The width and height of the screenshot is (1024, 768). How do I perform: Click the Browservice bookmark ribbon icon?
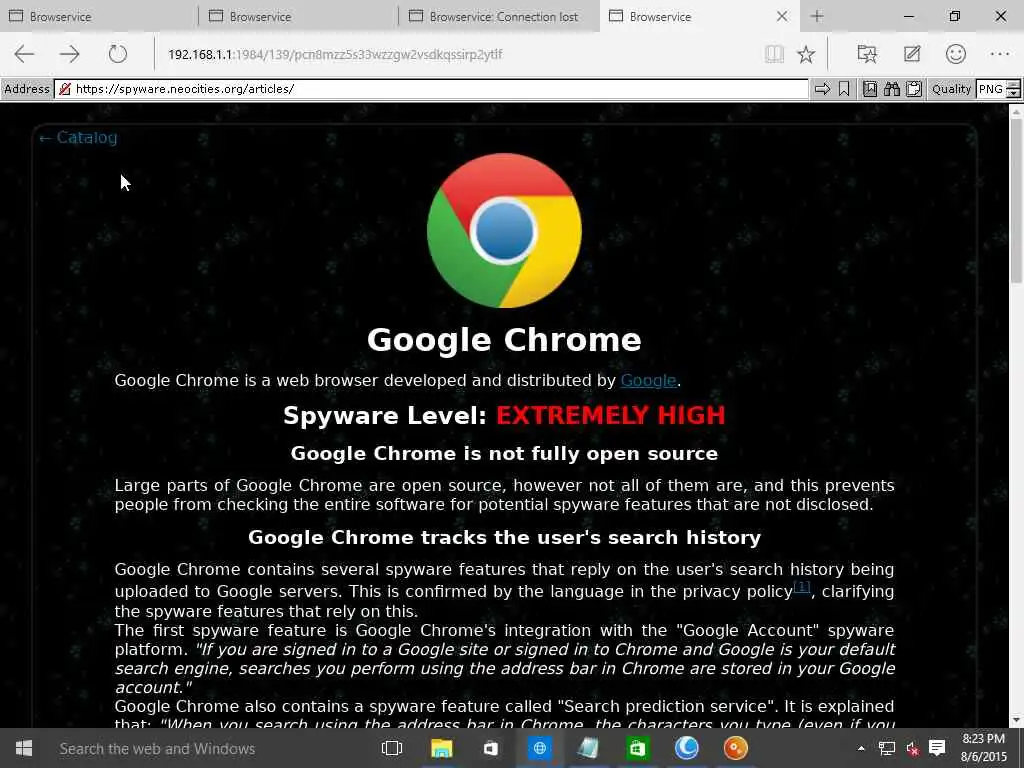pyautogui.click(x=844, y=89)
